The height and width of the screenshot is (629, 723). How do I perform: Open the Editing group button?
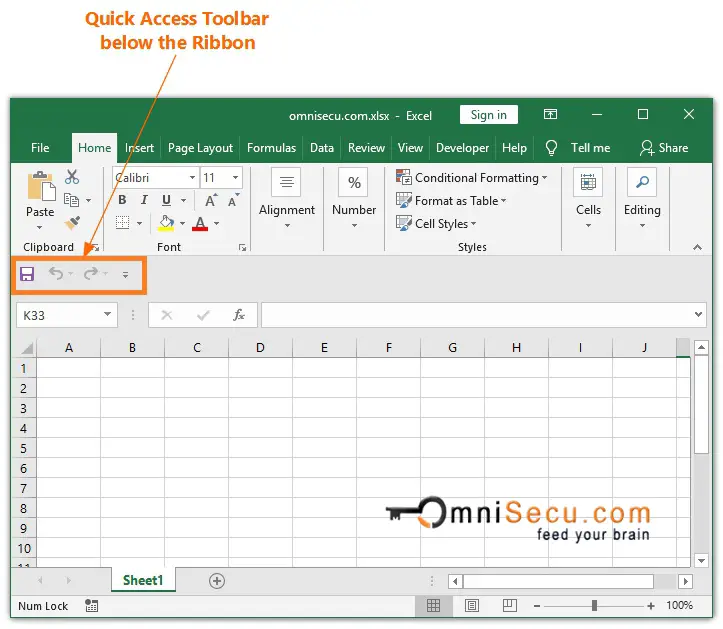click(x=642, y=198)
